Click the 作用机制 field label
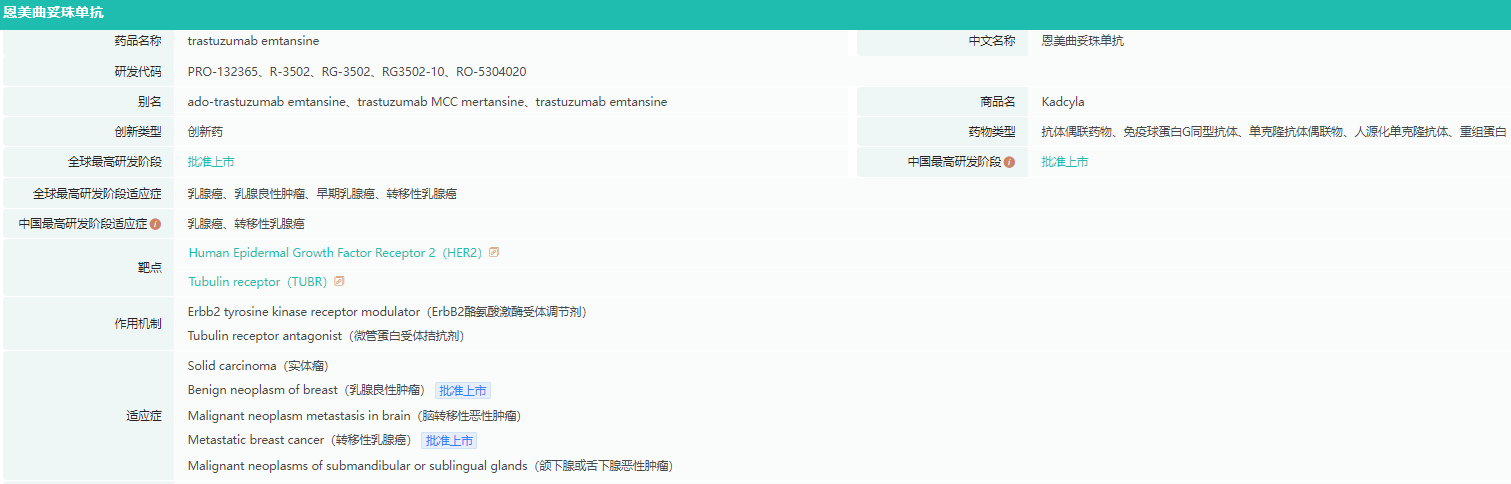Image resolution: width=1511 pixels, height=484 pixels. click(x=138, y=324)
